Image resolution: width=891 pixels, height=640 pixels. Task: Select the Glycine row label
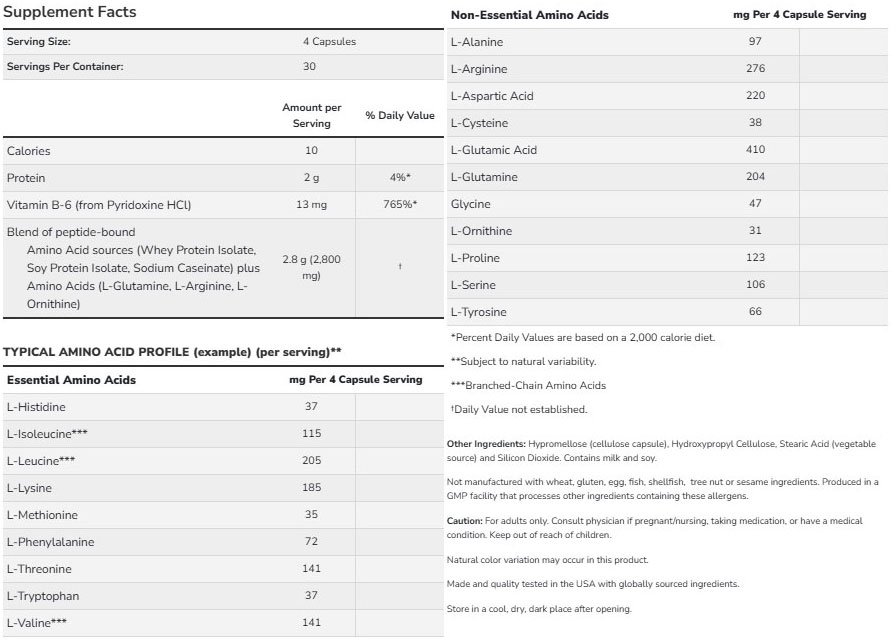tap(471, 204)
